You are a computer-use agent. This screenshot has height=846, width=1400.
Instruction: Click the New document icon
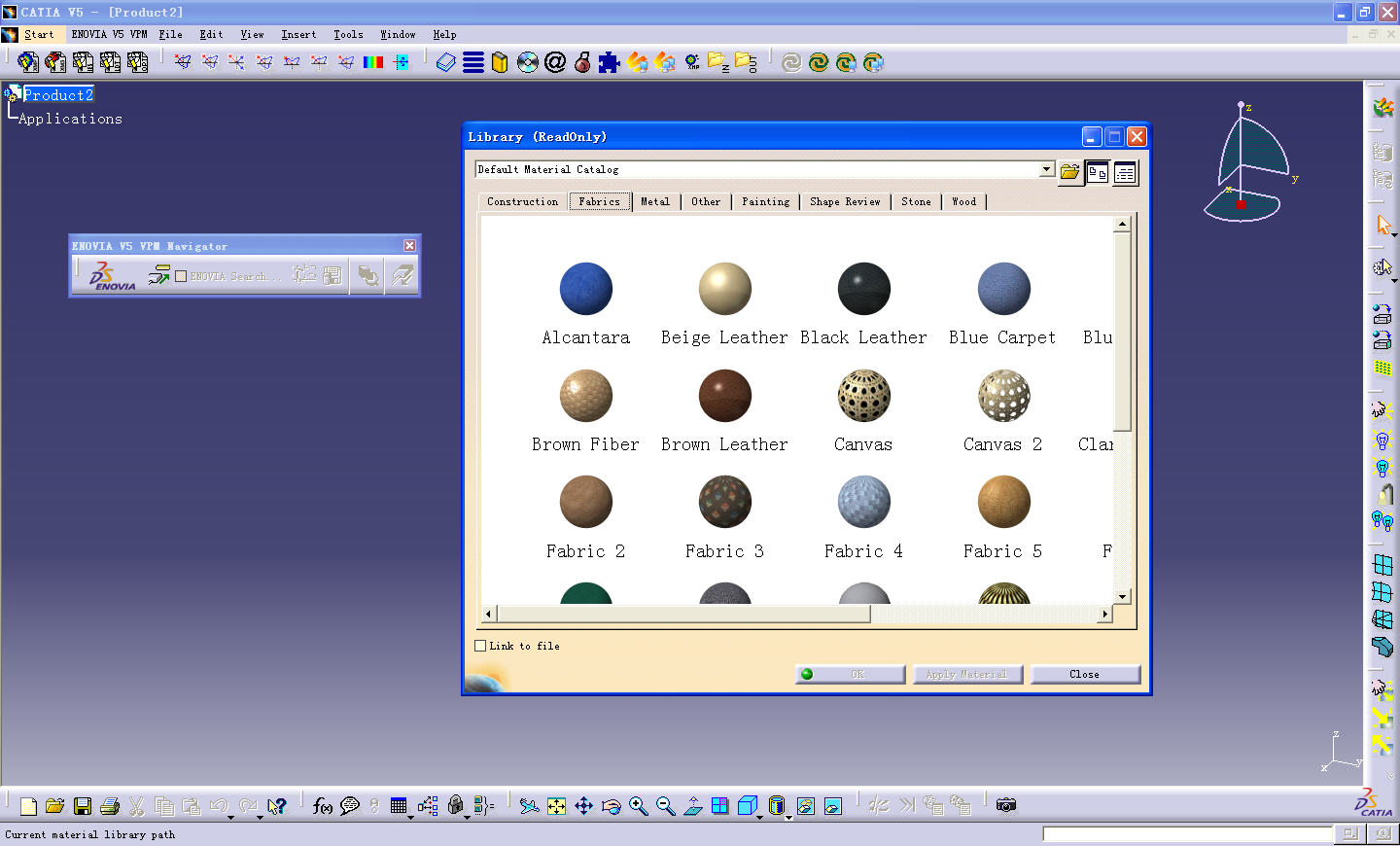click(28, 805)
